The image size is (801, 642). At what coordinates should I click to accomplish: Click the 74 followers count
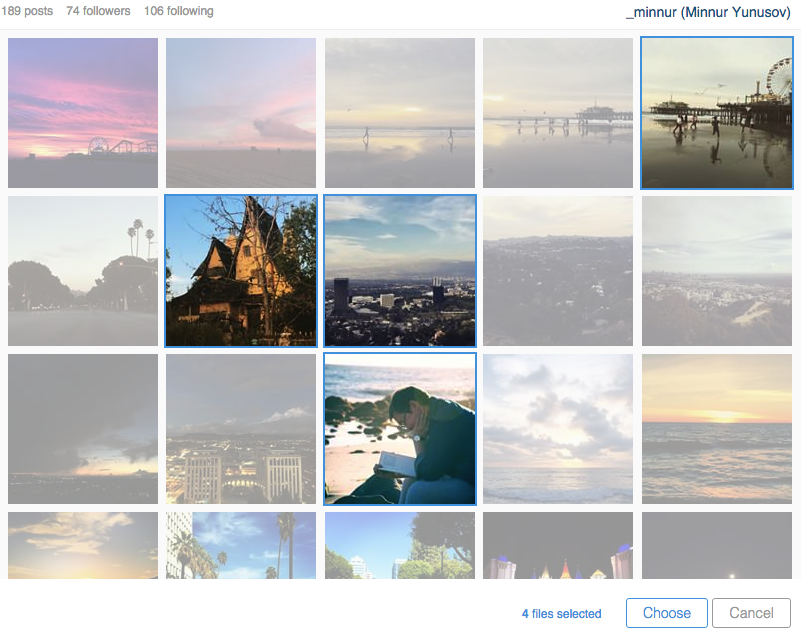[98, 11]
